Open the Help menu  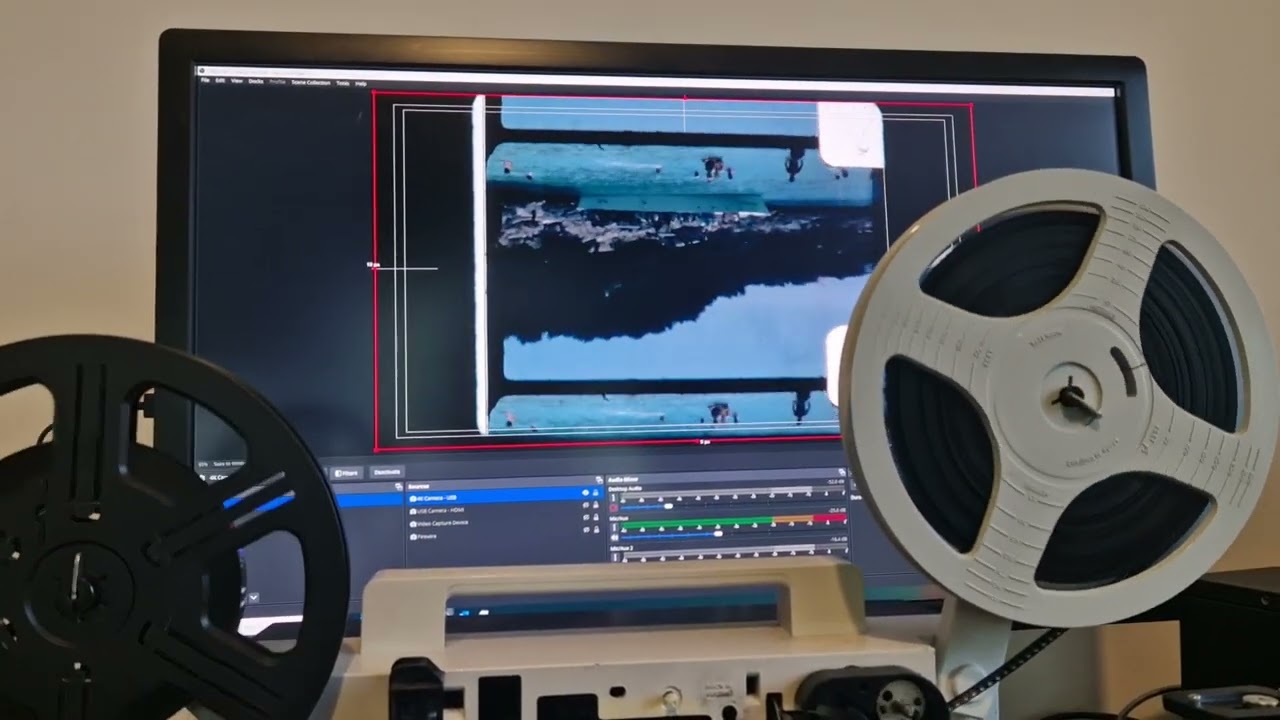tap(361, 84)
